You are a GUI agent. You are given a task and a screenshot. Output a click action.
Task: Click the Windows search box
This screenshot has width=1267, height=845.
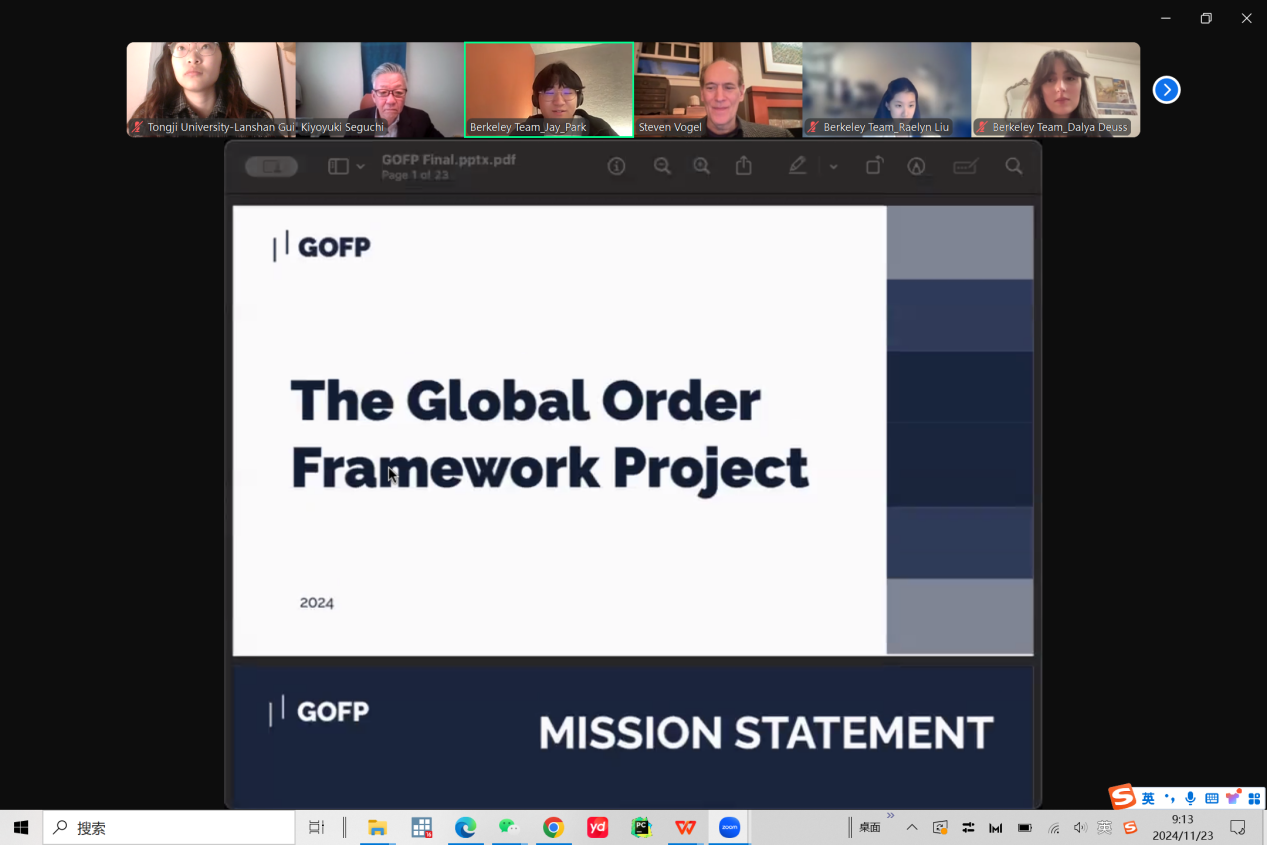click(169, 827)
